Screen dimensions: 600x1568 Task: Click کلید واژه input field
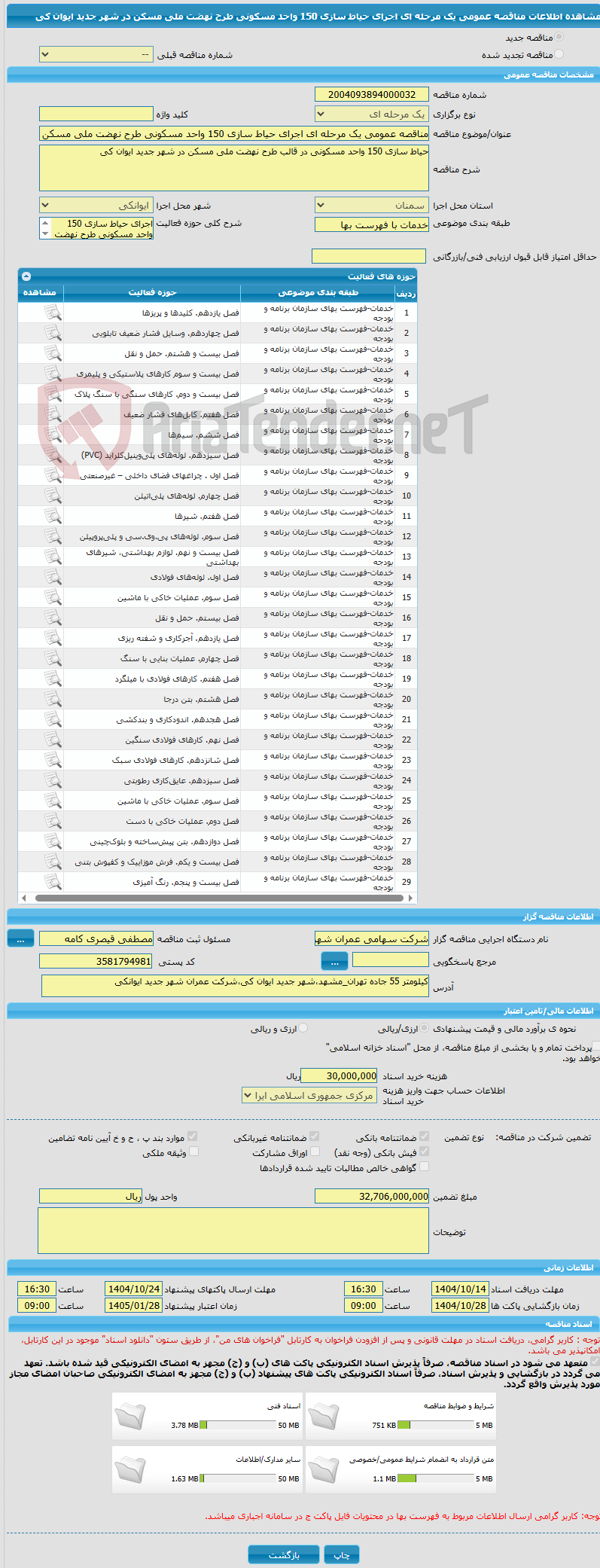[x=96, y=114]
